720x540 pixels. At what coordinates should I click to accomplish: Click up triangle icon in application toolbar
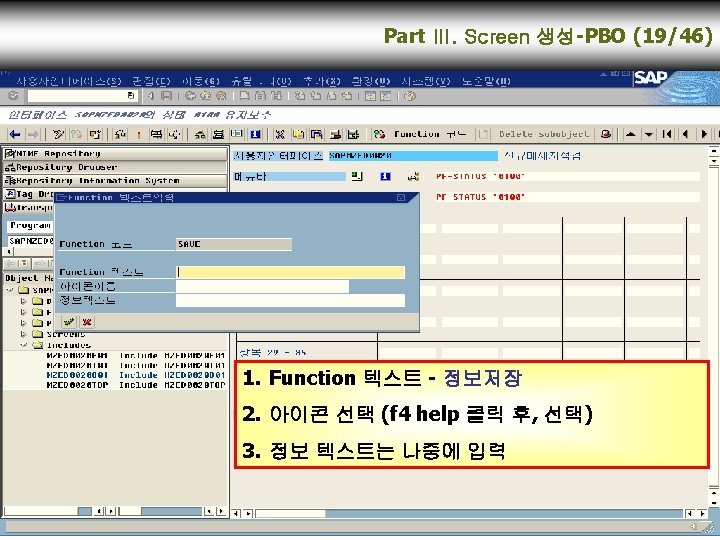(x=630, y=135)
